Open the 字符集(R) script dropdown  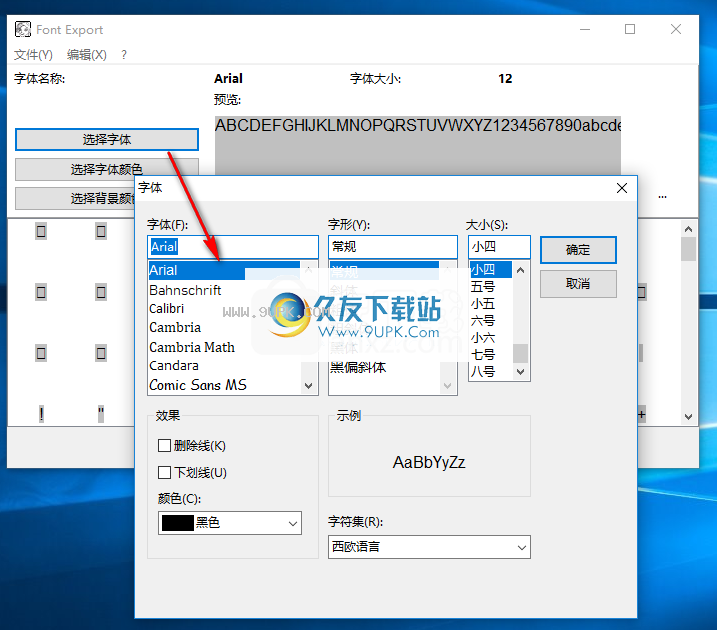[x=429, y=547]
